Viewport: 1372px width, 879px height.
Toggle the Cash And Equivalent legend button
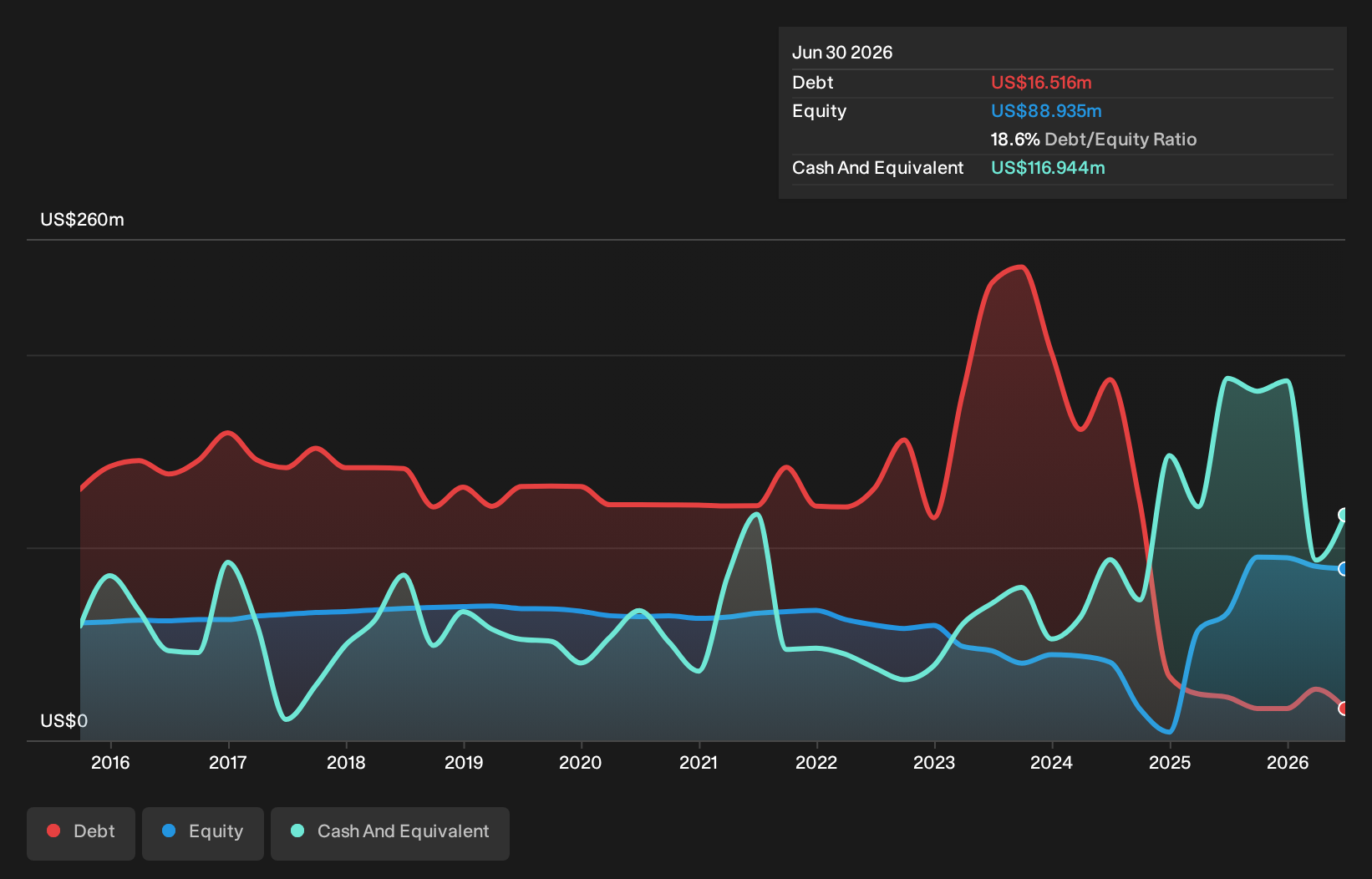pos(390,833)
